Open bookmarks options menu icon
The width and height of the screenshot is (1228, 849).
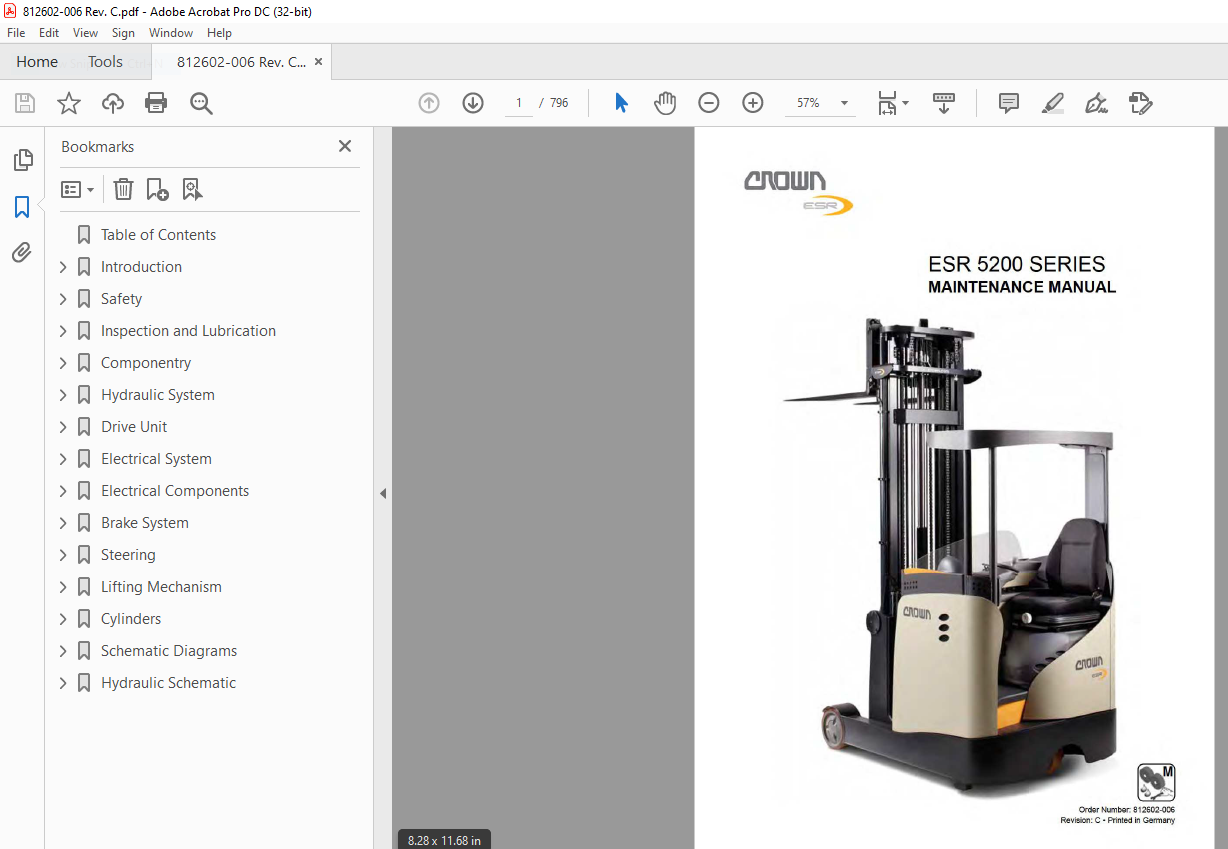pos(77,189)
